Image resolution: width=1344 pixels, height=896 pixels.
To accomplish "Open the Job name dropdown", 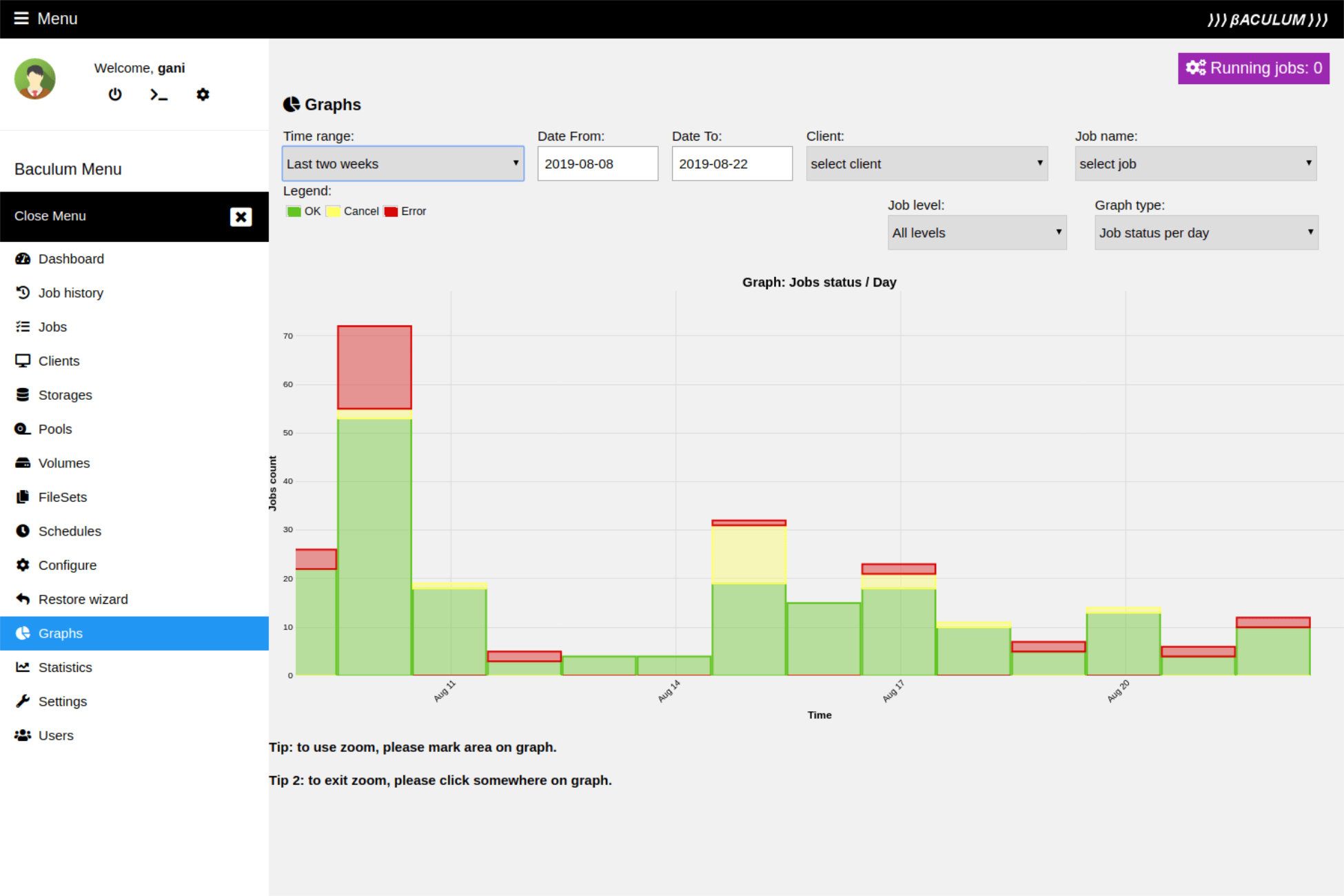I will pyautogui.click(x=1195, y=164).
